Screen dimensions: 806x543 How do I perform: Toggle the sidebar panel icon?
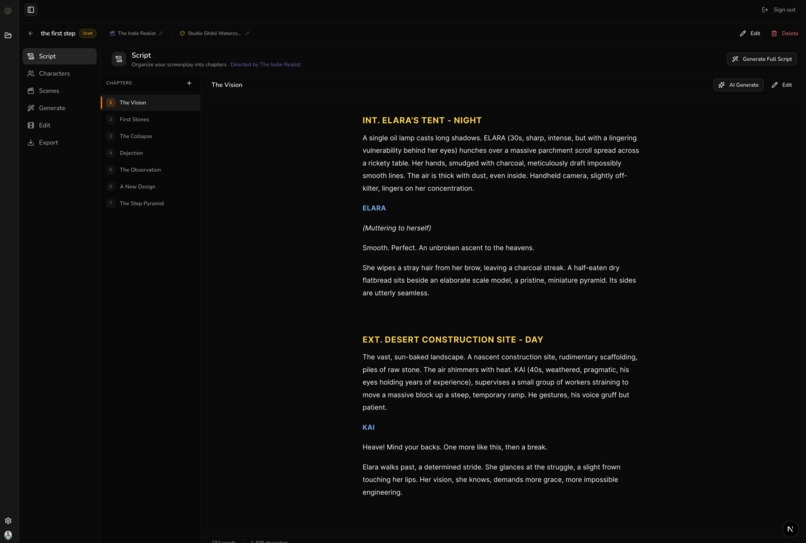pyautogui.click(x=31, y=10)
